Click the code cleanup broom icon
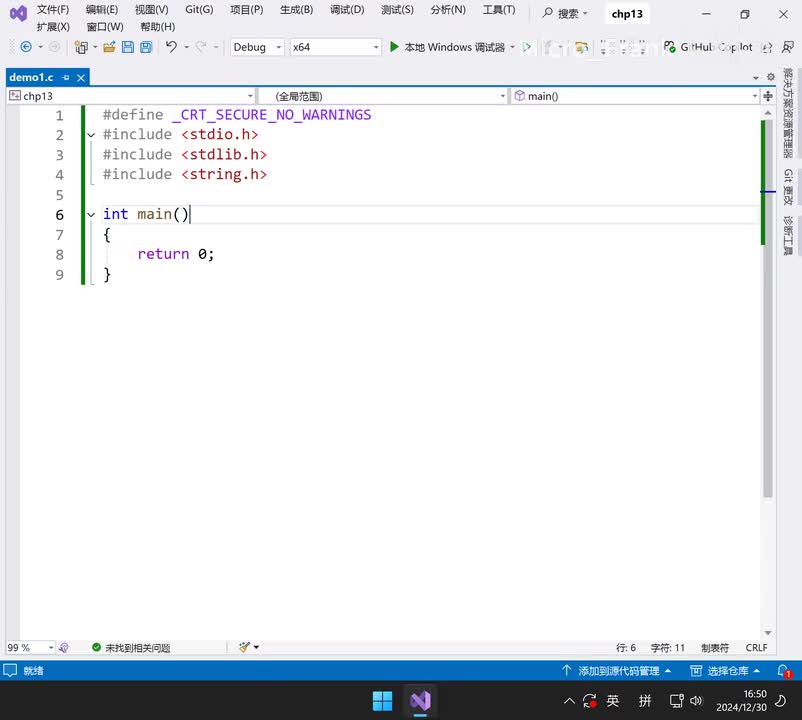The width and height of the screenshot is (802, 720). coord(244,647)
